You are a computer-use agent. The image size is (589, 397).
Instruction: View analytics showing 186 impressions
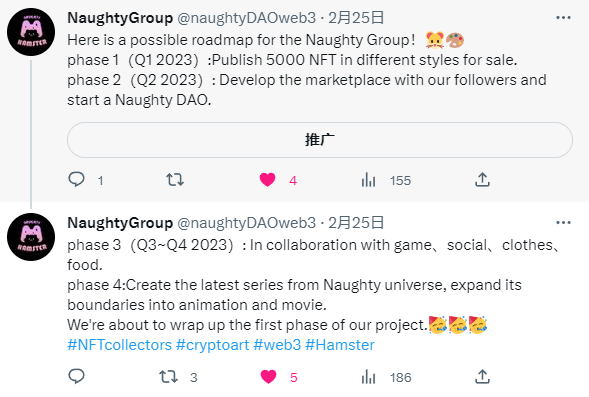(x=369, y=377)
